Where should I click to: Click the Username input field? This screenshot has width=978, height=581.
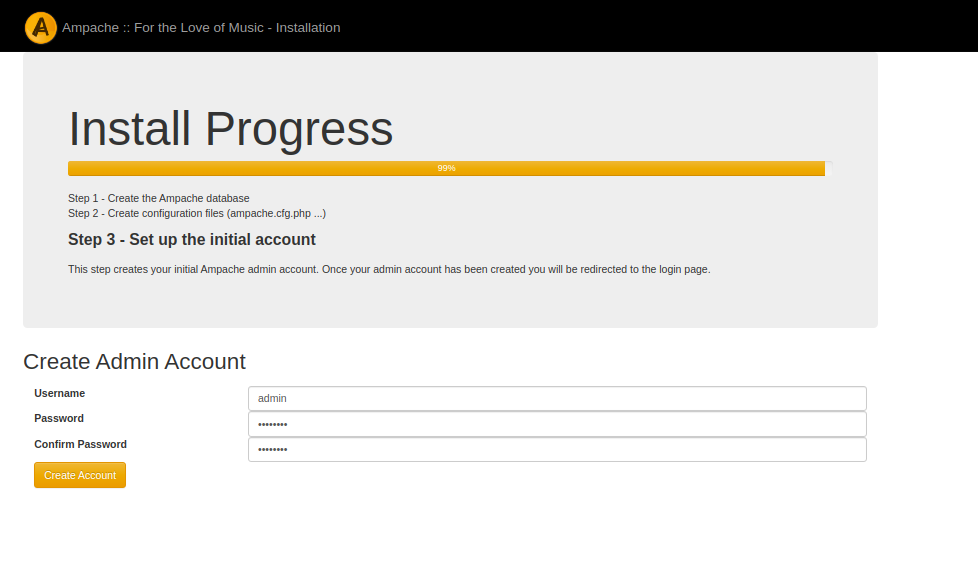coord(557,398)
